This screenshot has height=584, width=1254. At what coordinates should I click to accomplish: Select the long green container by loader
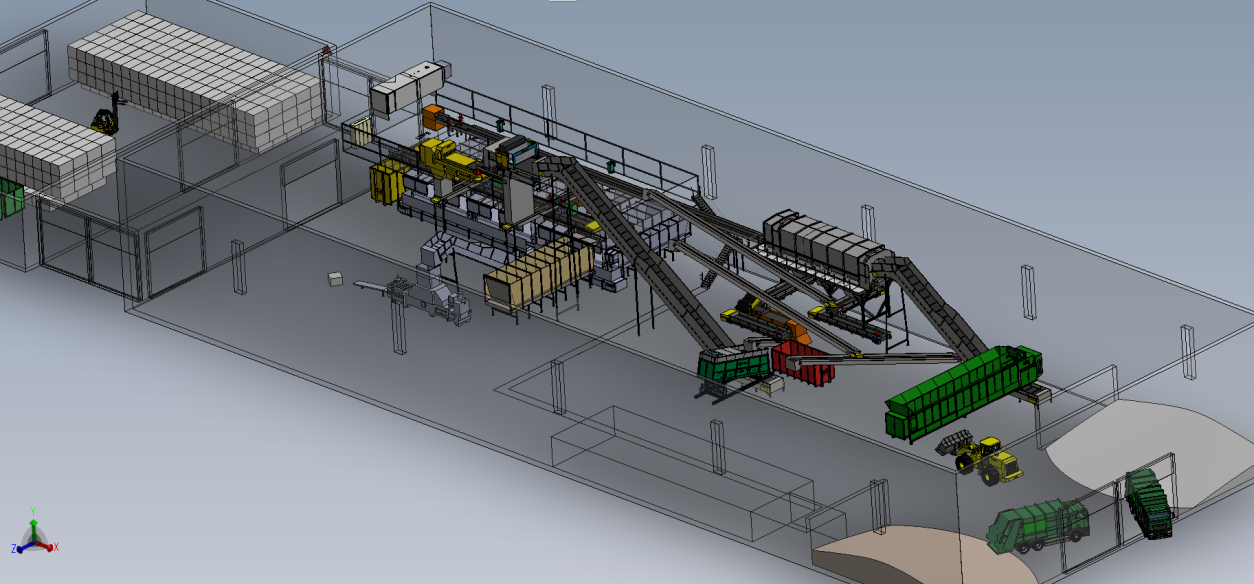click(964, 391)
